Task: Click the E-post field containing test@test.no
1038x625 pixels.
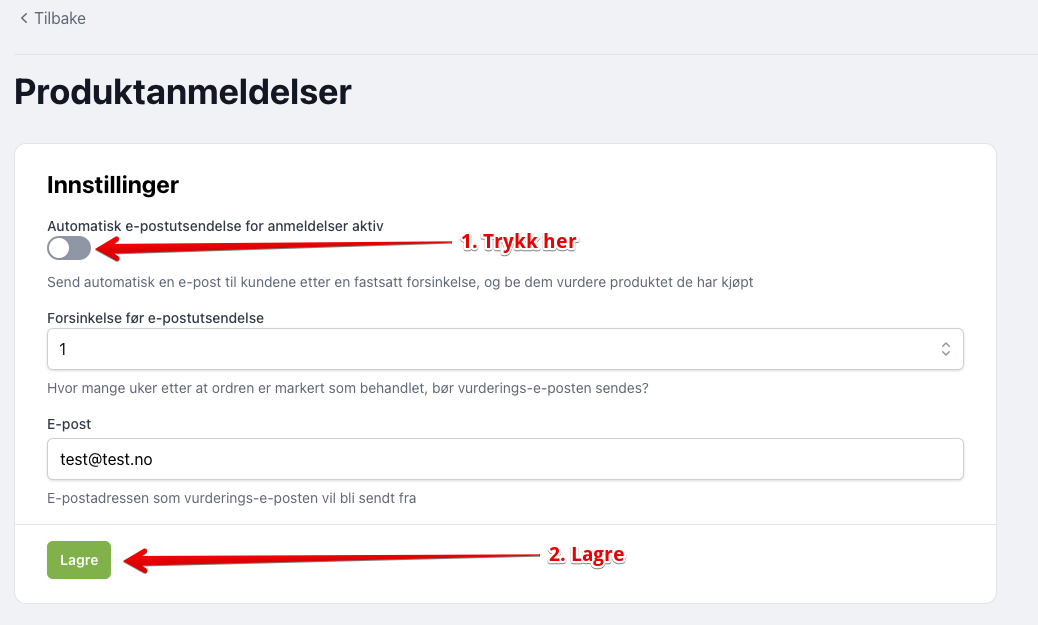Action: click(505, 459)
